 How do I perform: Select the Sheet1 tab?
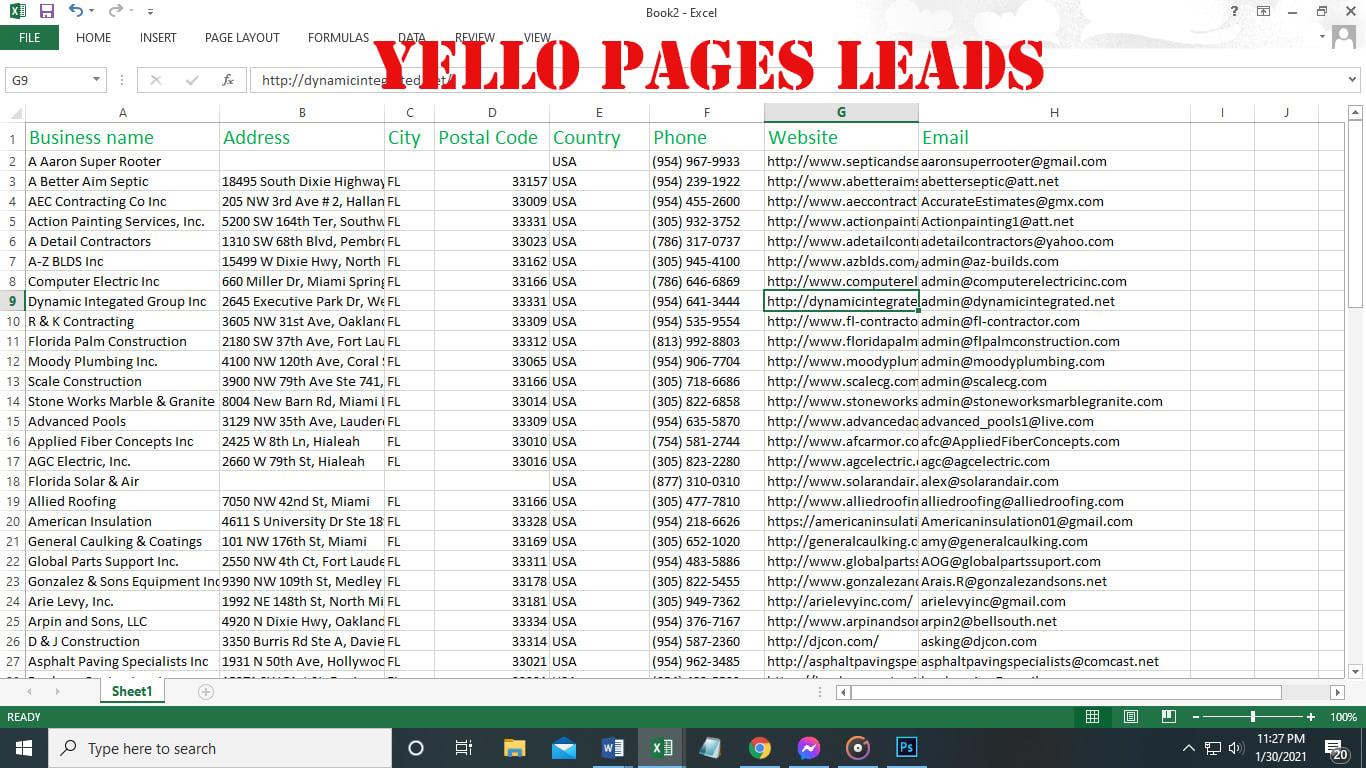click(131, 691)
